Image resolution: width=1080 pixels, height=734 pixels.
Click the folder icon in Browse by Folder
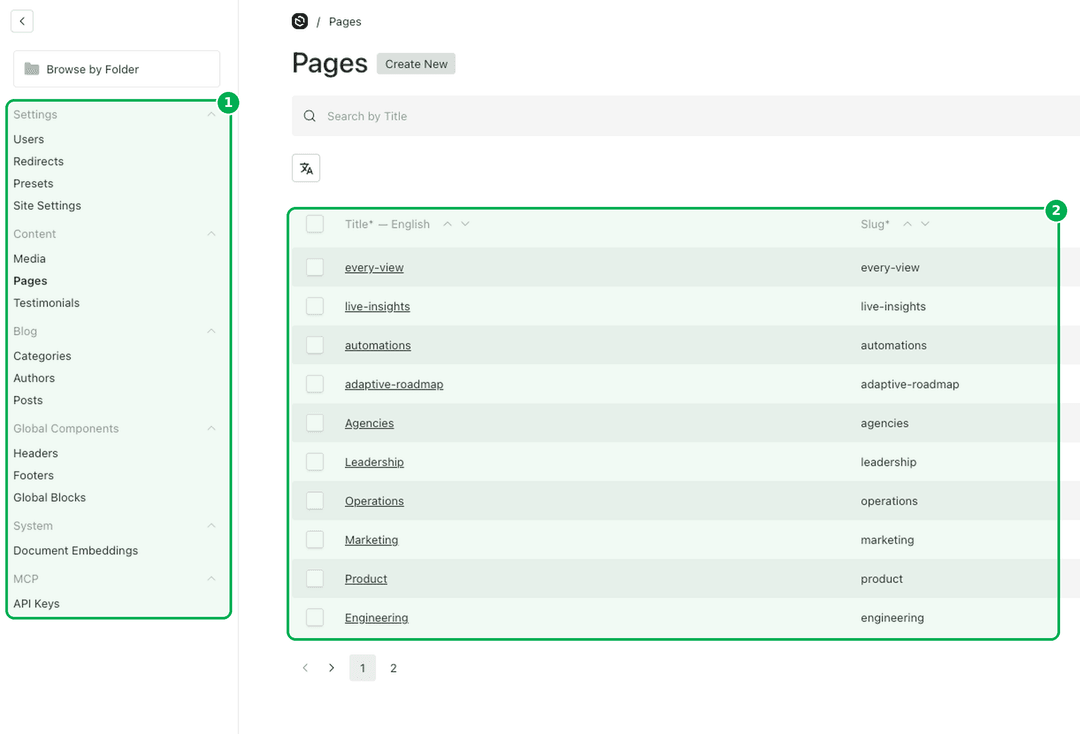[x=32, y=69]
